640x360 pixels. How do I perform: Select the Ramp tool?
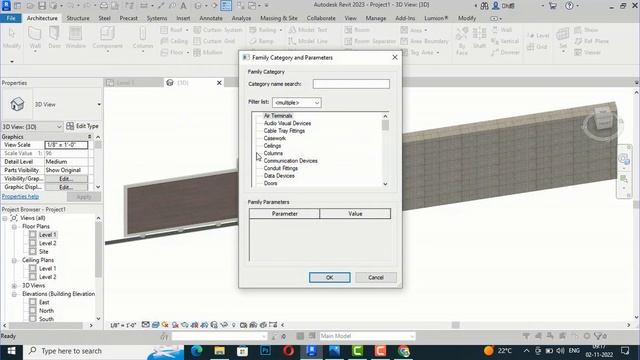click(x=261, y=41)
